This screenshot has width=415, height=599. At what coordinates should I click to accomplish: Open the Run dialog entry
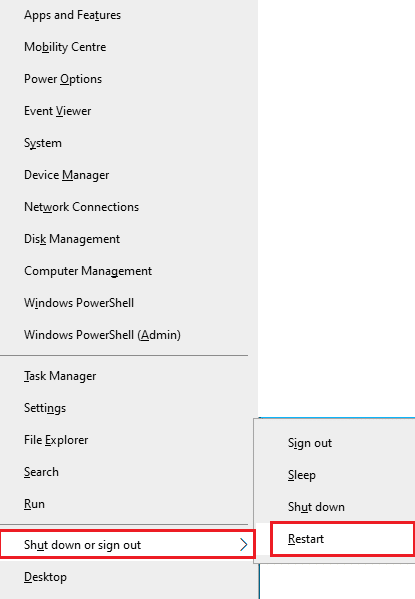pyautogui.click(x=128, y=504)
